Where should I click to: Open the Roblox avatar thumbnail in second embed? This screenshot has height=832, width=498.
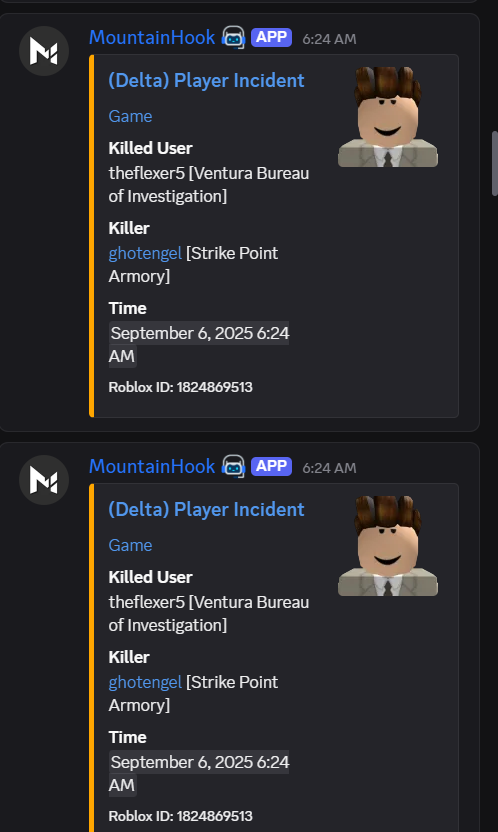(x=388, y=546)
